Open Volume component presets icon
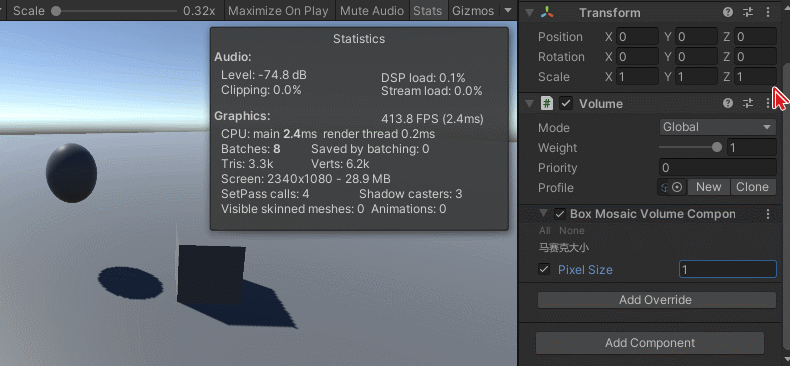 pos(748,103)
